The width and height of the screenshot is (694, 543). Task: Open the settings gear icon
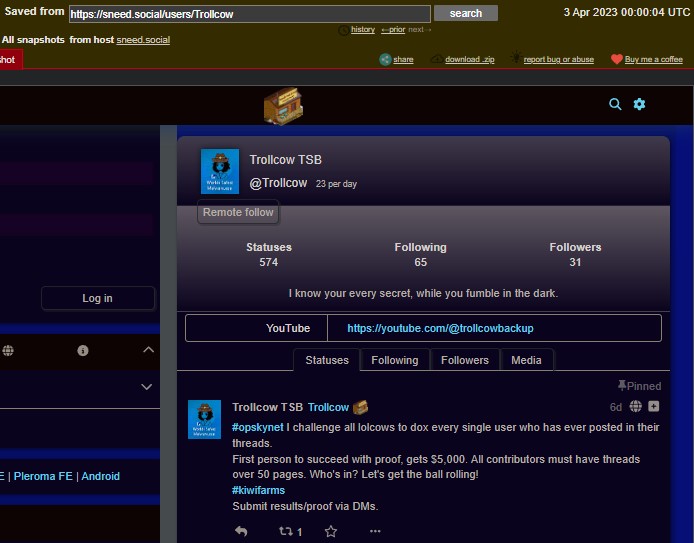tap(639, 104)
